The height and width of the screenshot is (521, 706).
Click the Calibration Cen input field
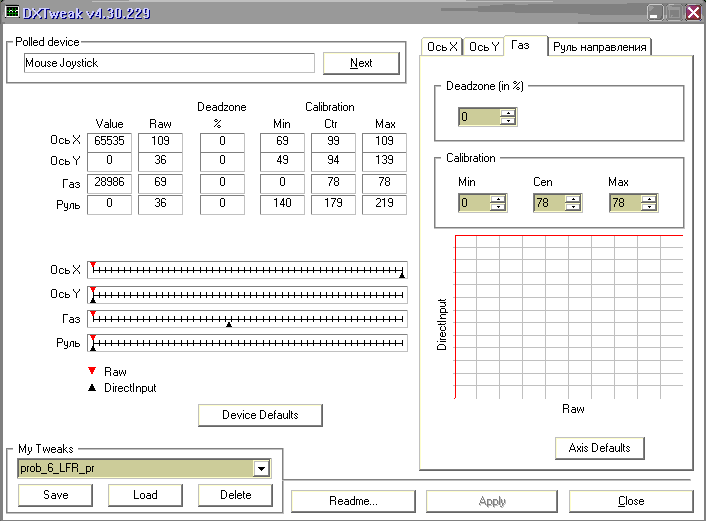(549, 203)
